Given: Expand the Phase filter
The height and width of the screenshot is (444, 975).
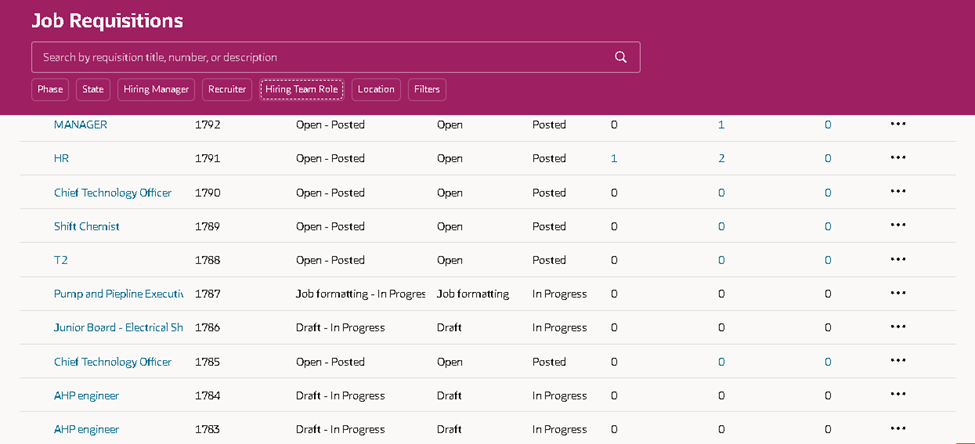Looking at the screenshot, I should click(50, 90).
